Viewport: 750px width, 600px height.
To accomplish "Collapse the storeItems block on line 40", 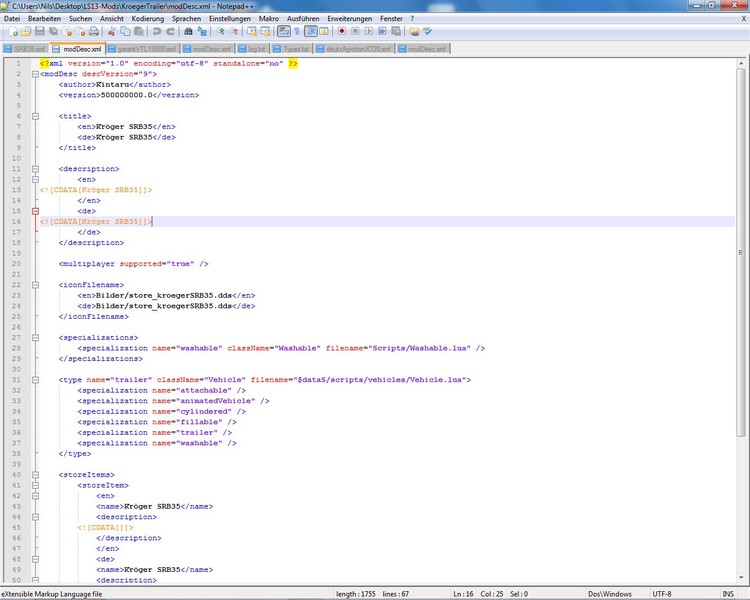I will (35, 475).
